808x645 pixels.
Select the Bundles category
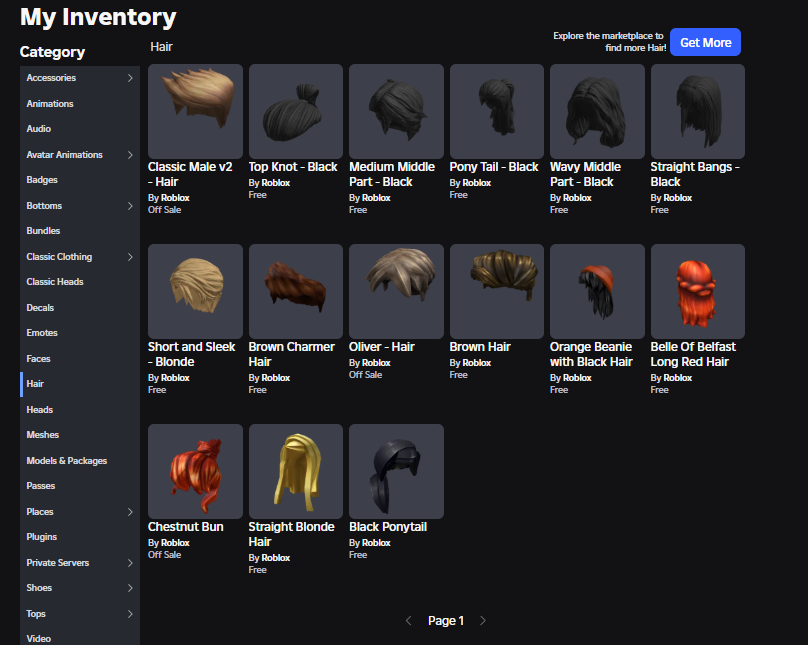click(80, 231)
